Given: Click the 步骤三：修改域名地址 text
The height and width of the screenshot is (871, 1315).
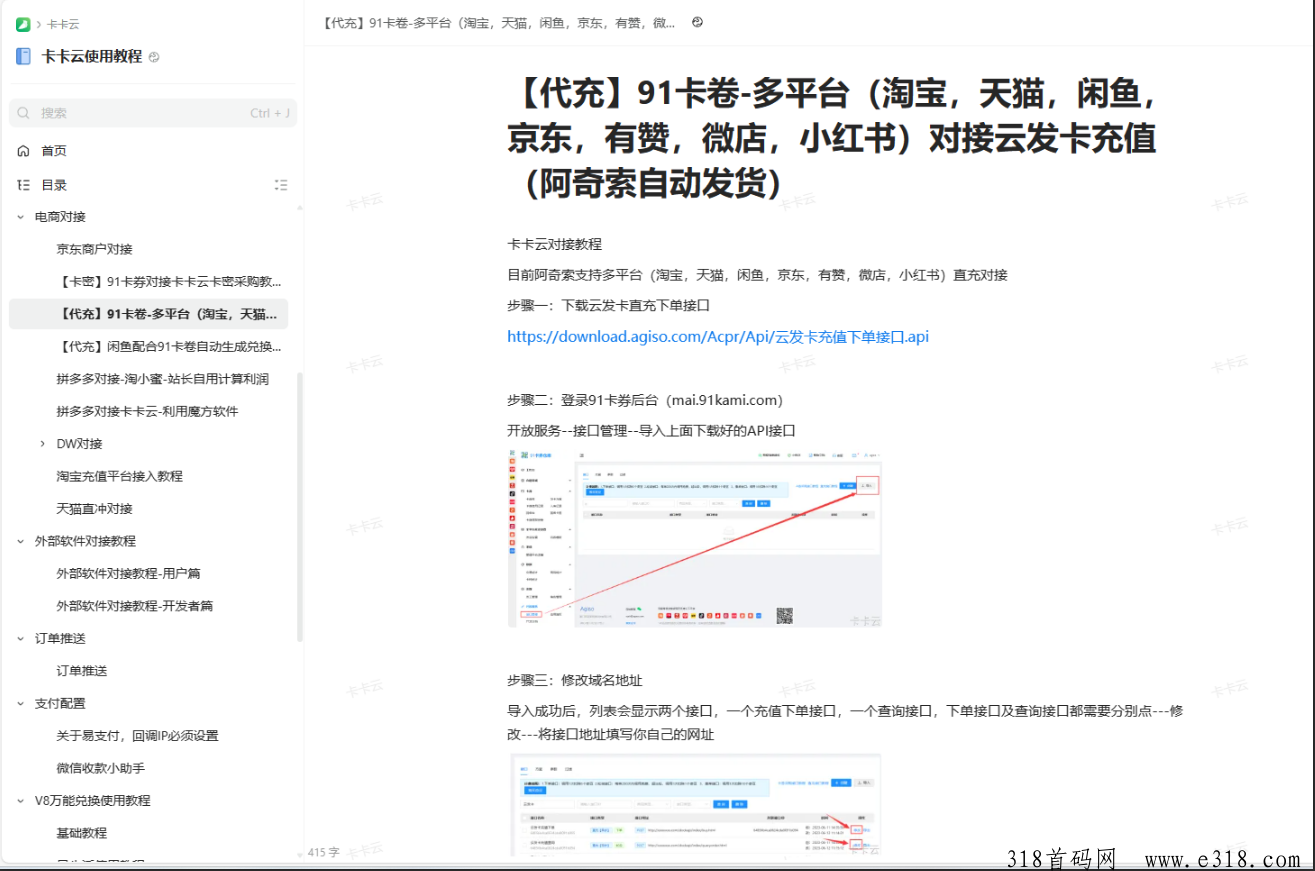Looking at the screenshot, I should coord(575,681).
